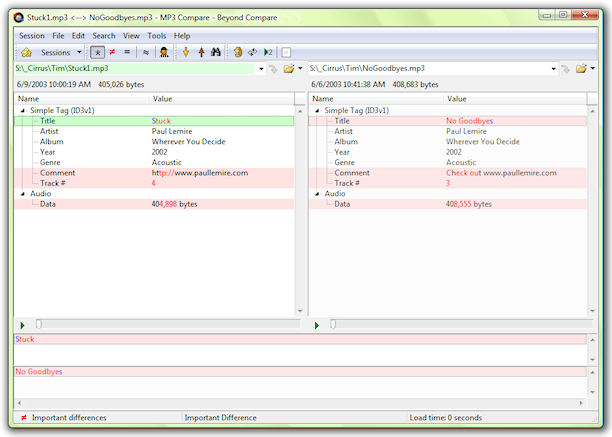612x437 pixels.
Task: Open the Session menu
Action: (x=32, y=36)
